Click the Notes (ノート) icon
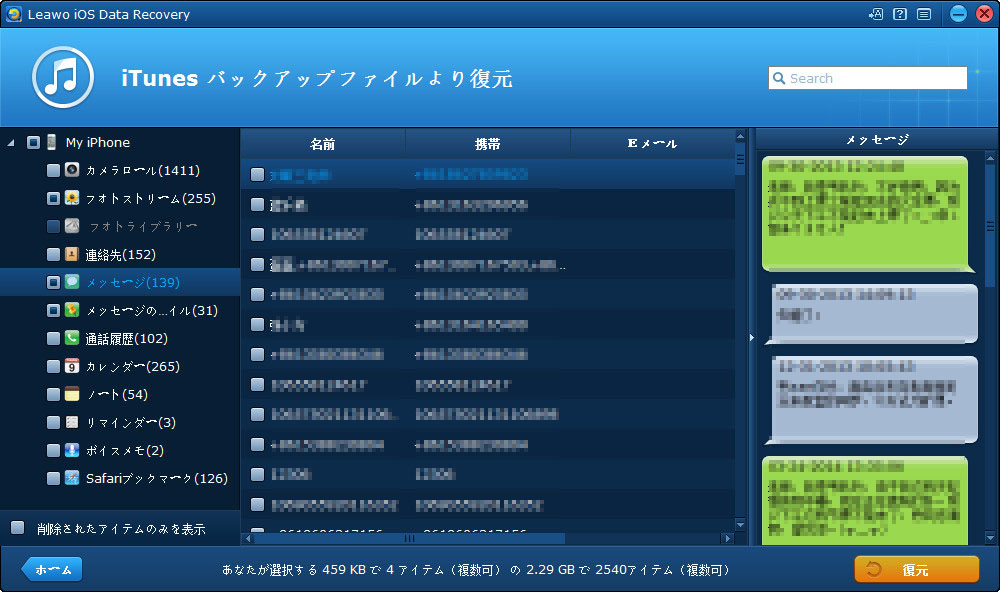 (72, 394)
